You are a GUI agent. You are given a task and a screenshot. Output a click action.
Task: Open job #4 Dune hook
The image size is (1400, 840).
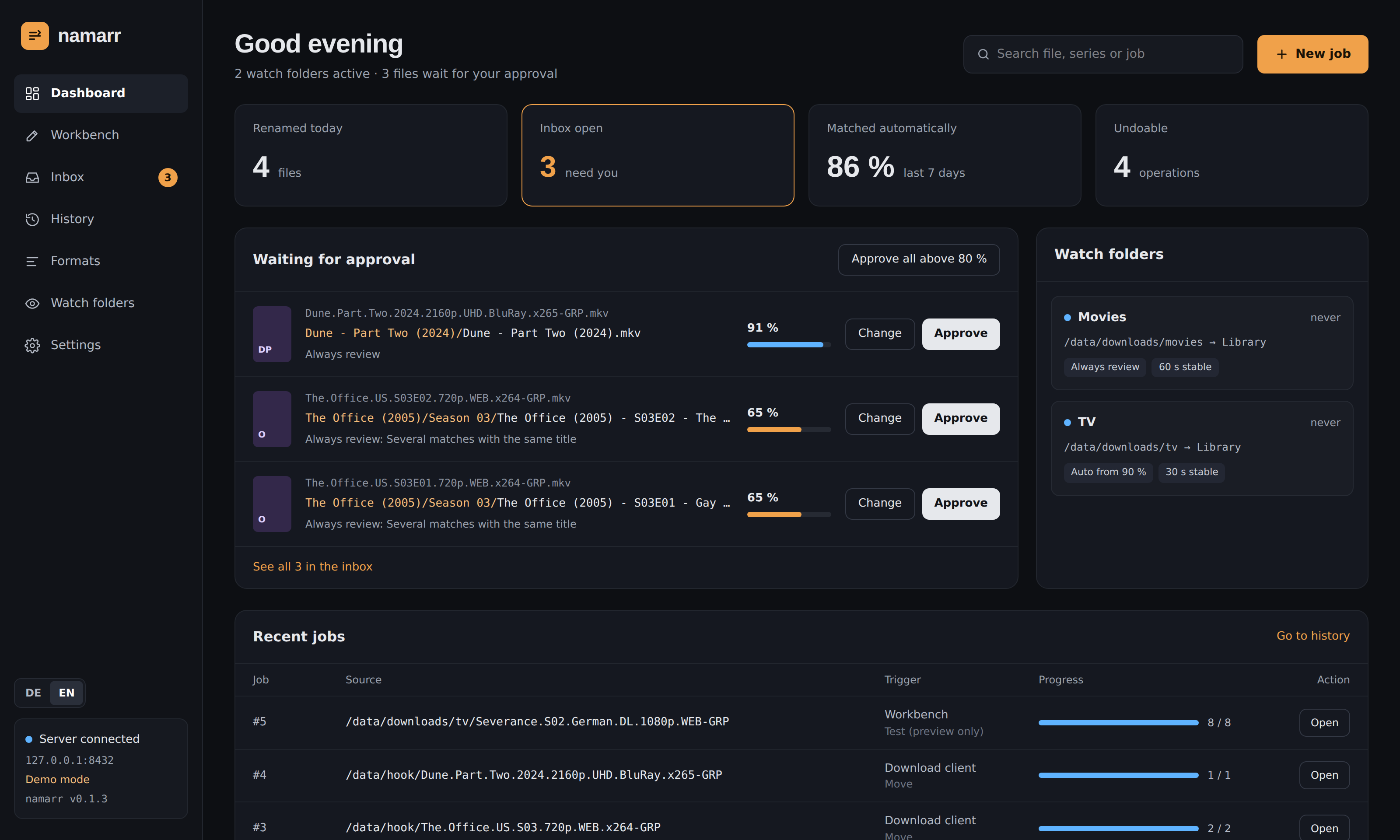point(1324,776)
